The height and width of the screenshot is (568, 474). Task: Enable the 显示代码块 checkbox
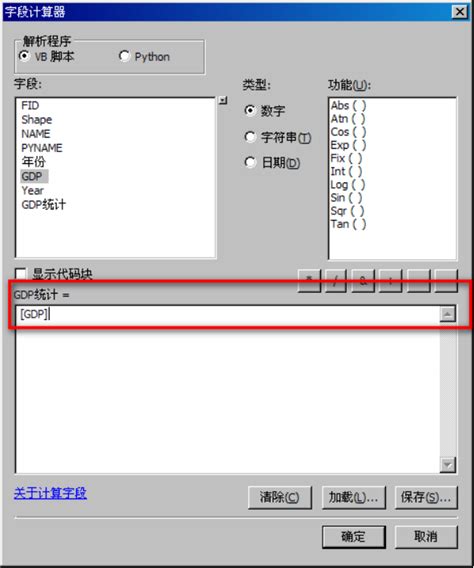point(21,274)
